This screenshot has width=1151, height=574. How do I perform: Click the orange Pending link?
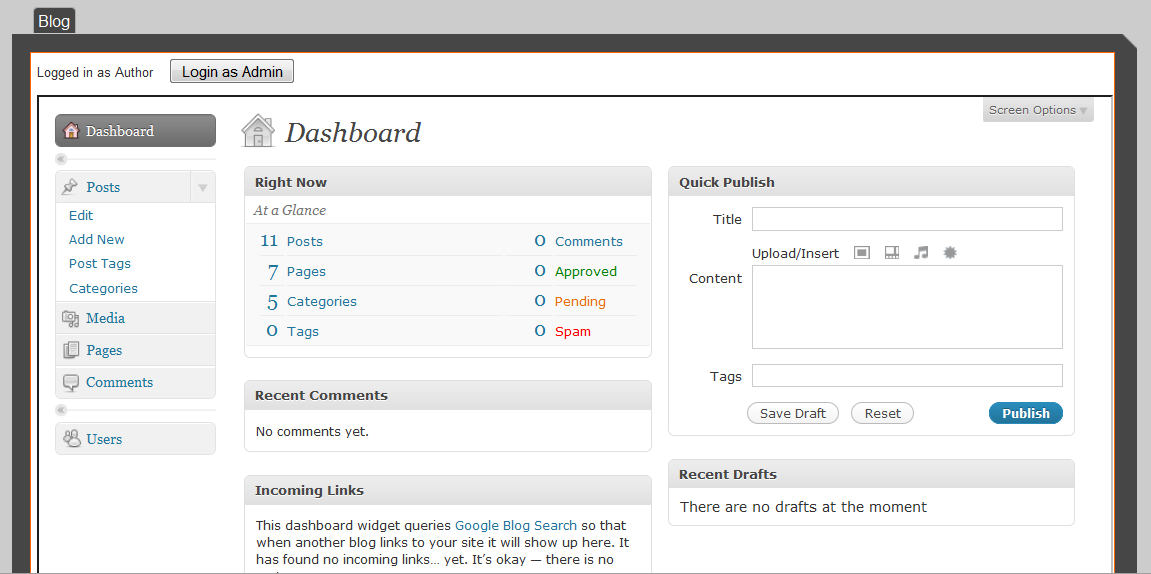click(580, 302)
